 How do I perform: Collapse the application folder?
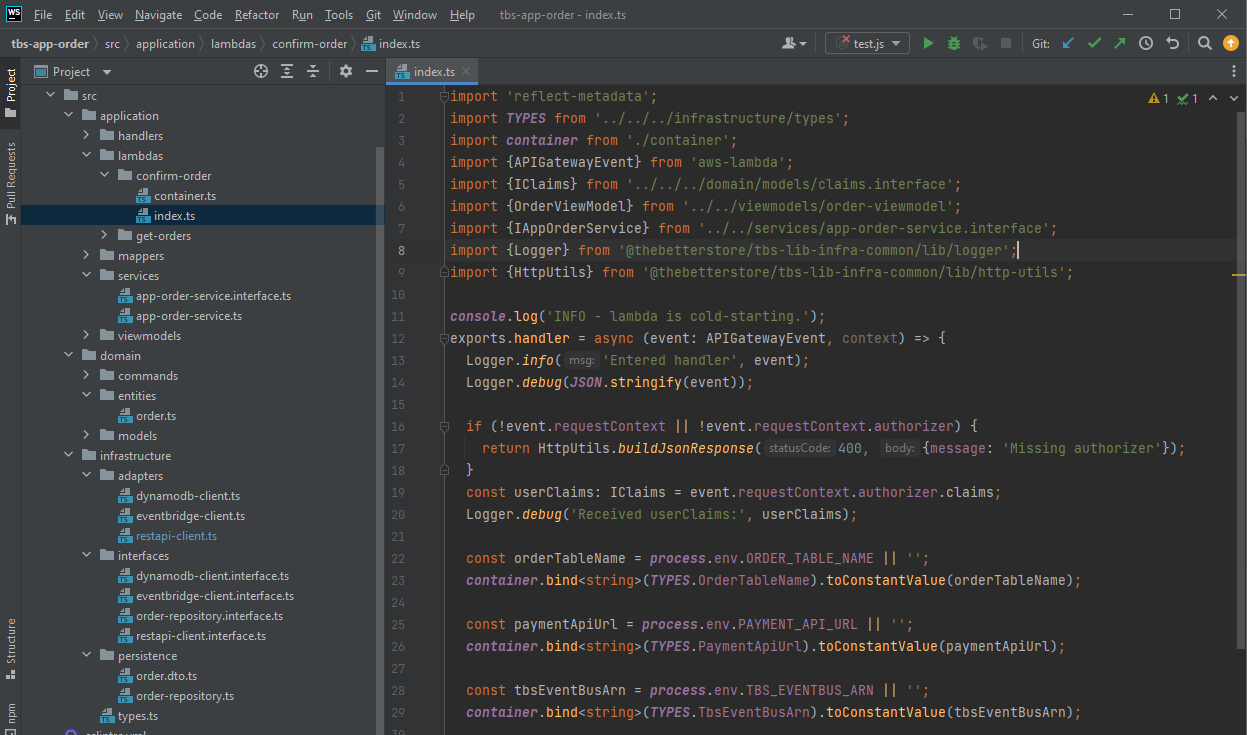pos(68,116)
